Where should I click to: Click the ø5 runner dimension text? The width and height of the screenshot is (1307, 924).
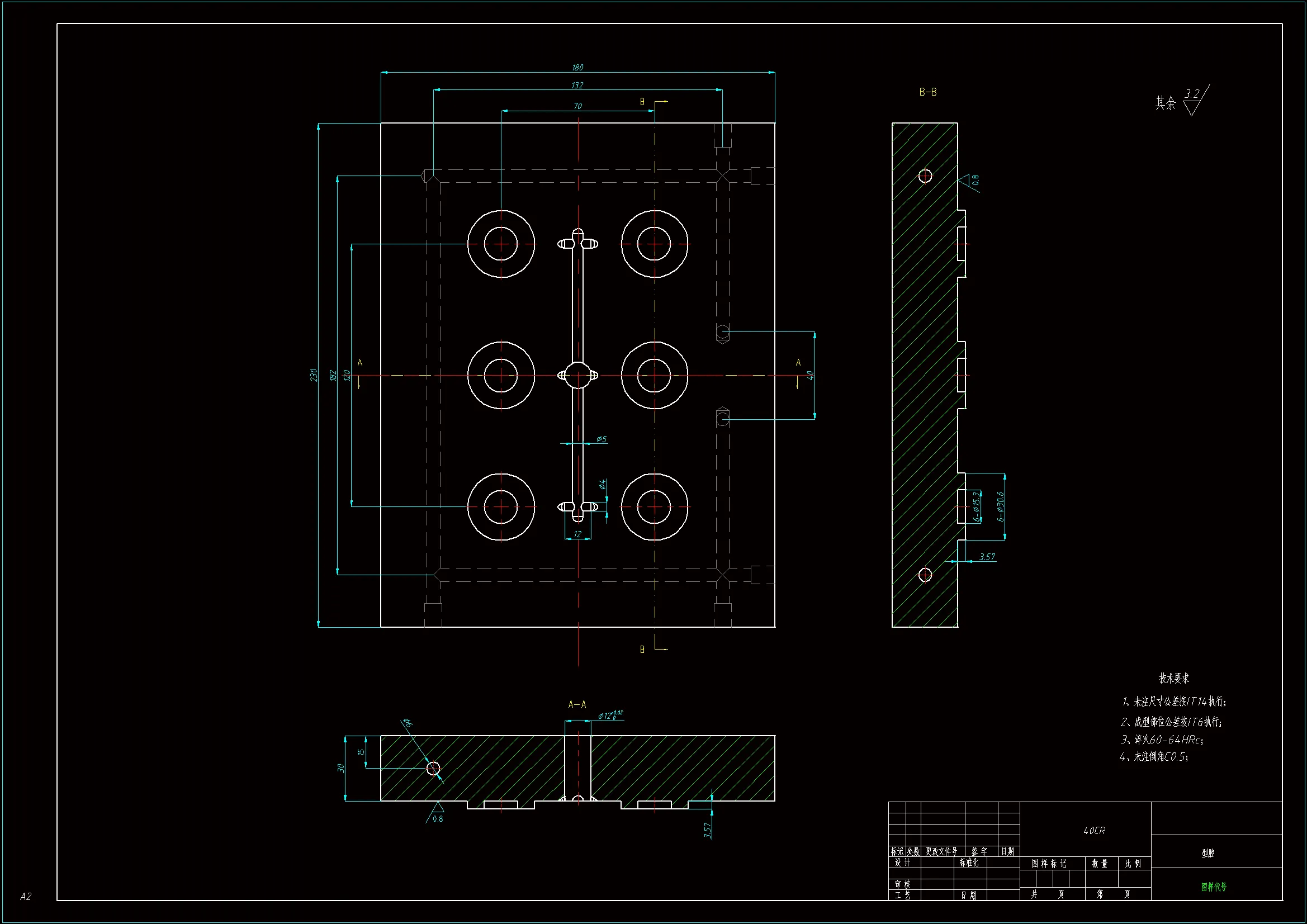(601, 439)
